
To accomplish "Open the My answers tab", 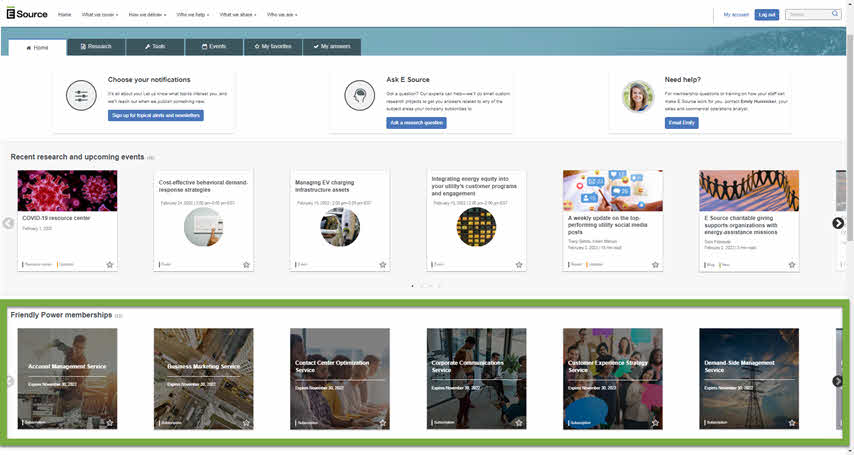I will pos(332,47).
